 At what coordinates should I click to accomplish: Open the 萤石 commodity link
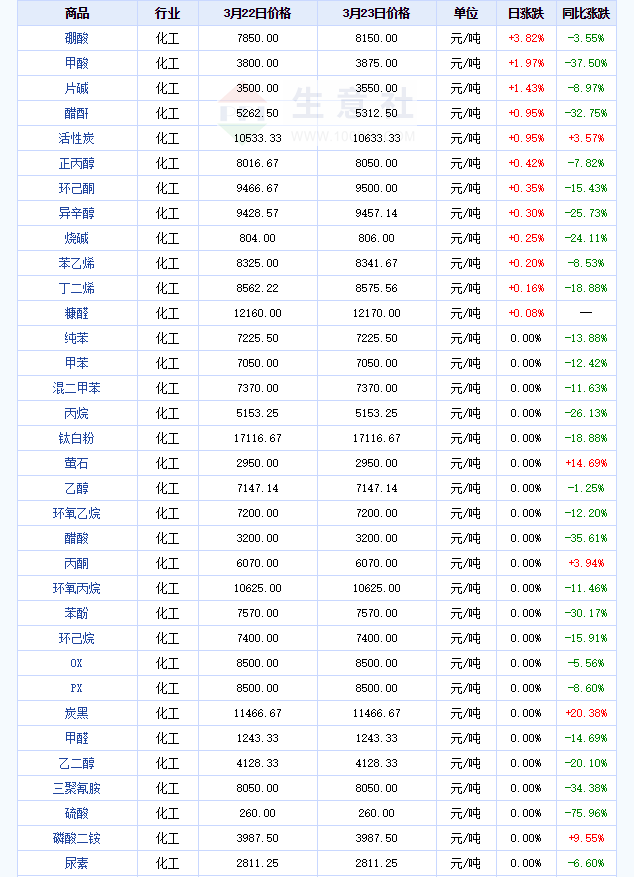coord(77,463)
